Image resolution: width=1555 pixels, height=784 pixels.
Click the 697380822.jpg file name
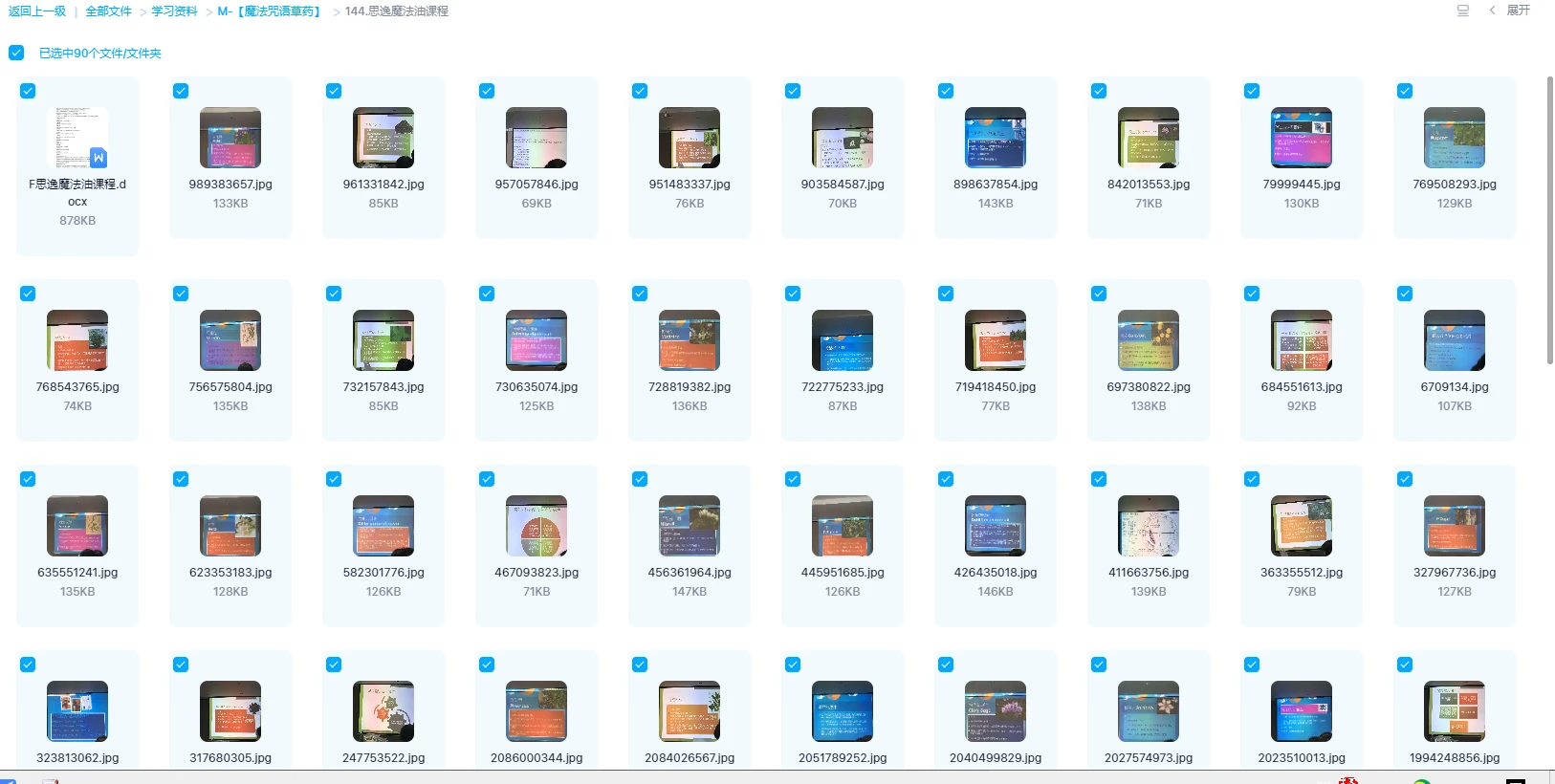pyautogui.click(x=1149, y=387)
